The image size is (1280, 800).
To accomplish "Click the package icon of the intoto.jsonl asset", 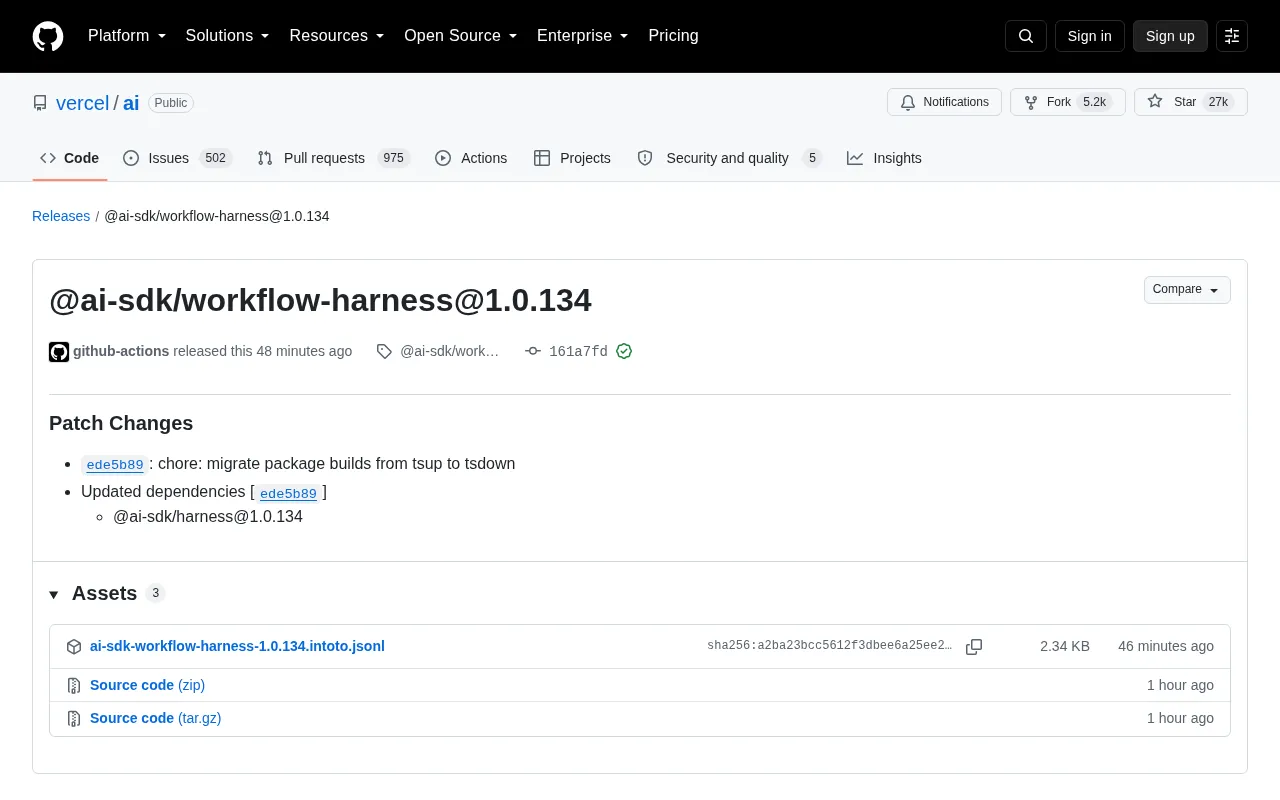I will [74, 647].
